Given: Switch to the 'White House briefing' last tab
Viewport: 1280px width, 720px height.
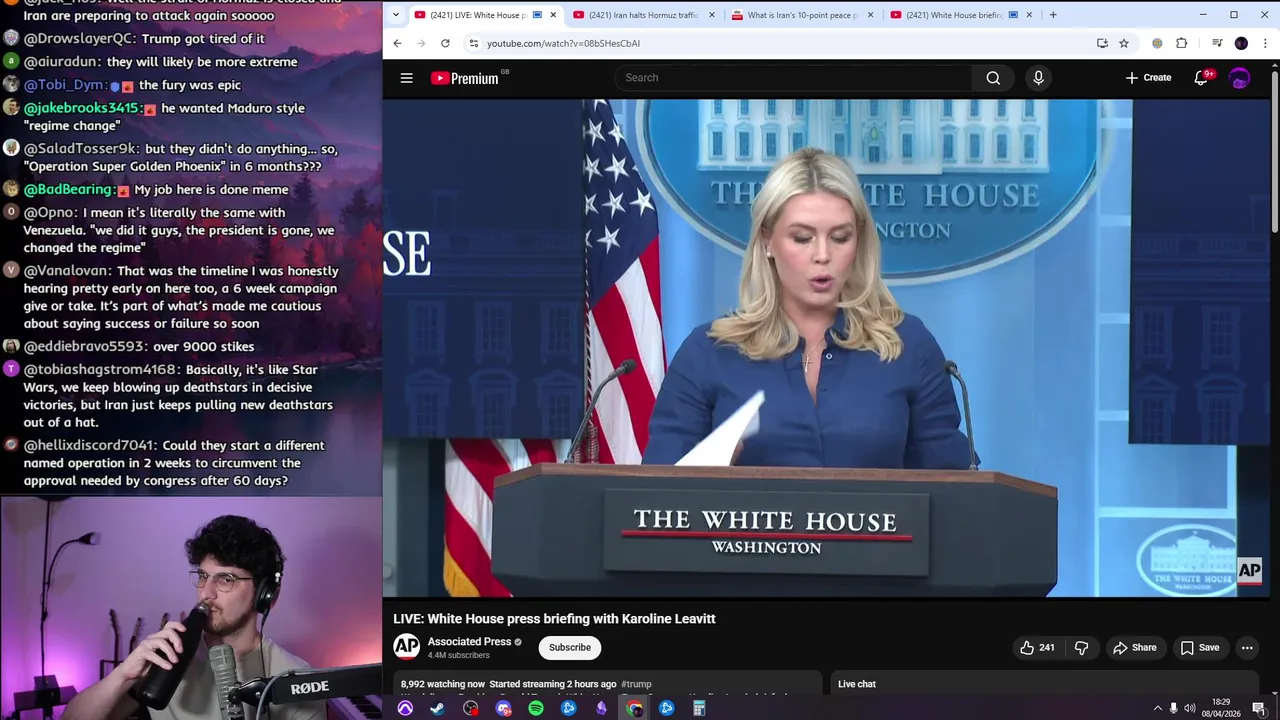Looking at the screenshot, I should coord(962,15).
